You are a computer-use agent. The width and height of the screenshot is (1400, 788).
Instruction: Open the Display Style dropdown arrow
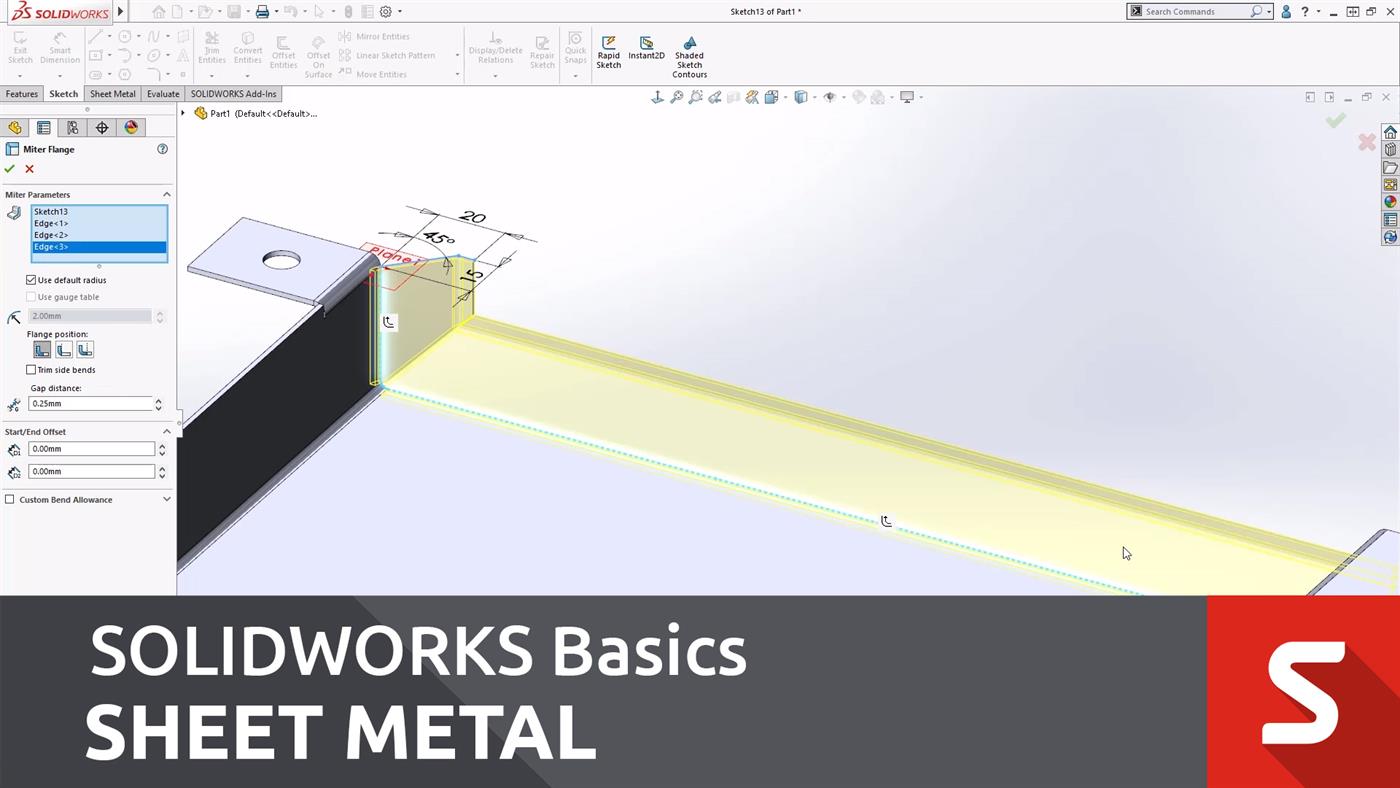tap(815, 96)
